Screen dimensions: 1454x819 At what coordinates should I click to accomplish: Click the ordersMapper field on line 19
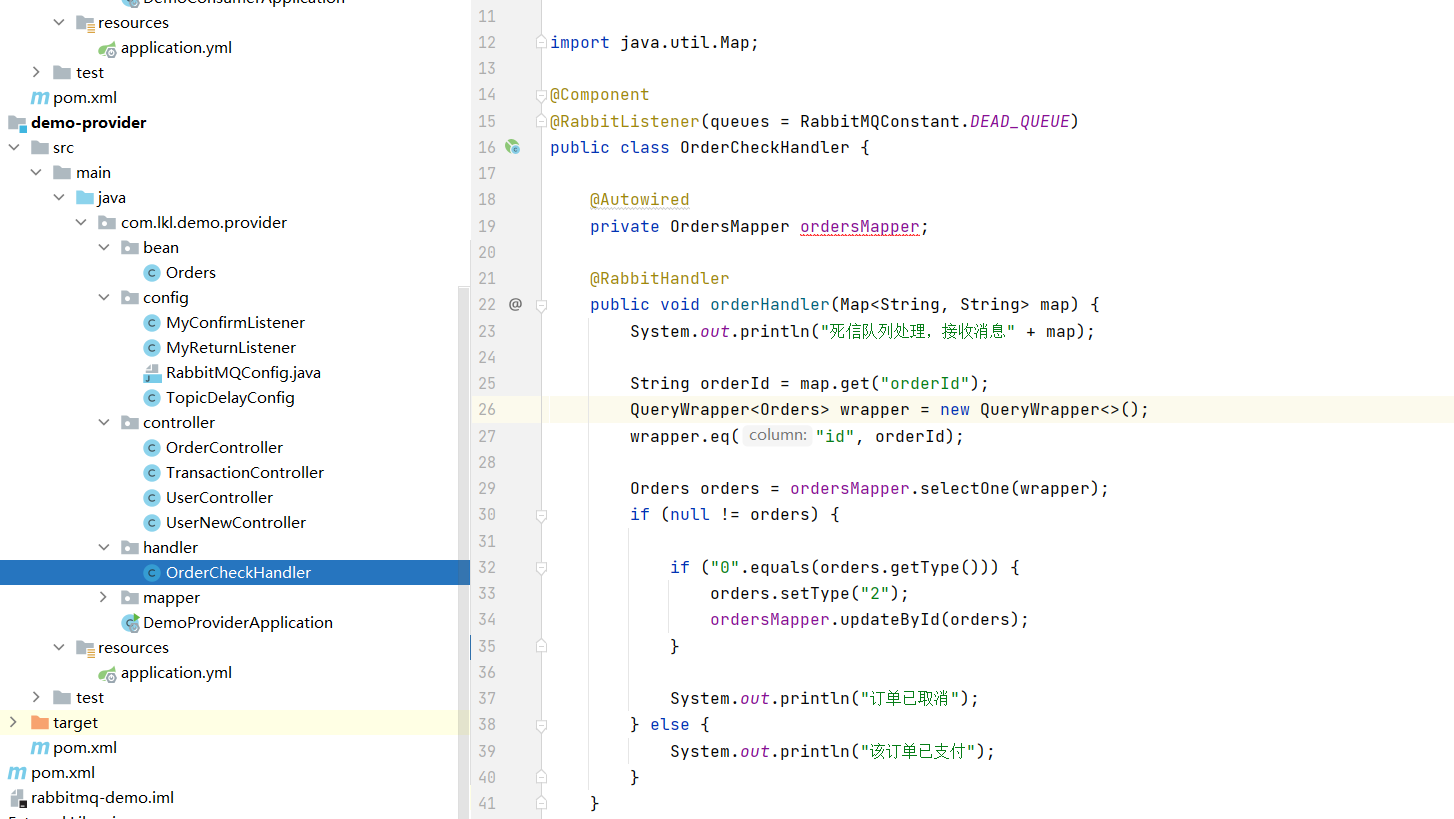pos(859,226)
